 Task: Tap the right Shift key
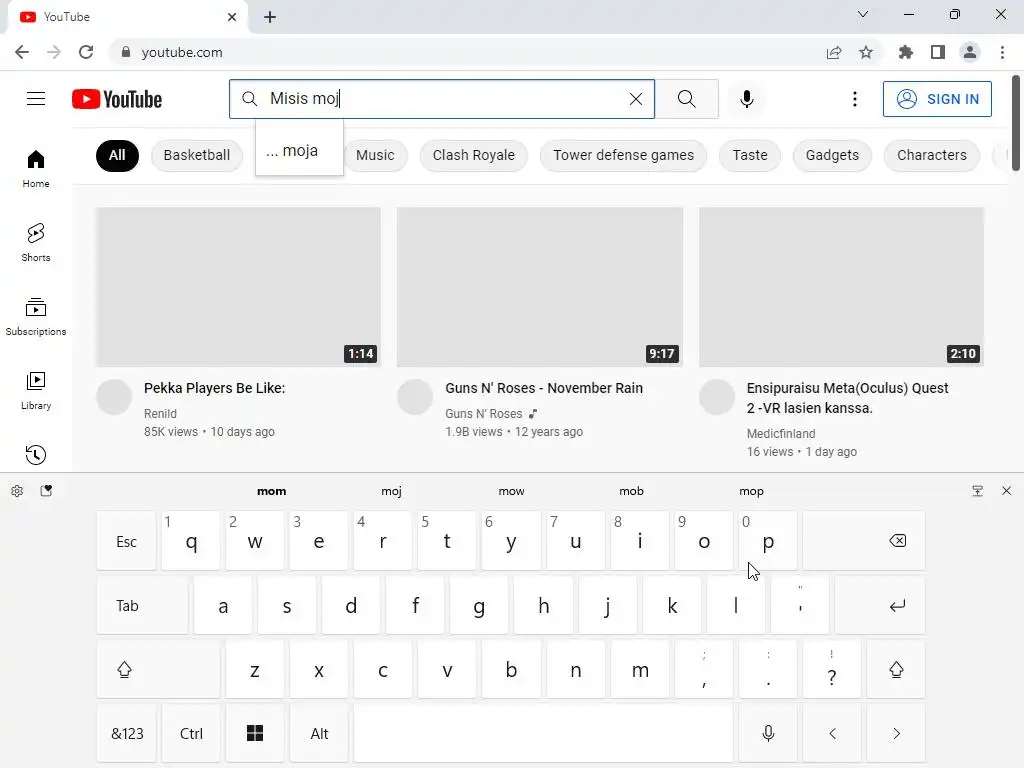pos(896,669)
